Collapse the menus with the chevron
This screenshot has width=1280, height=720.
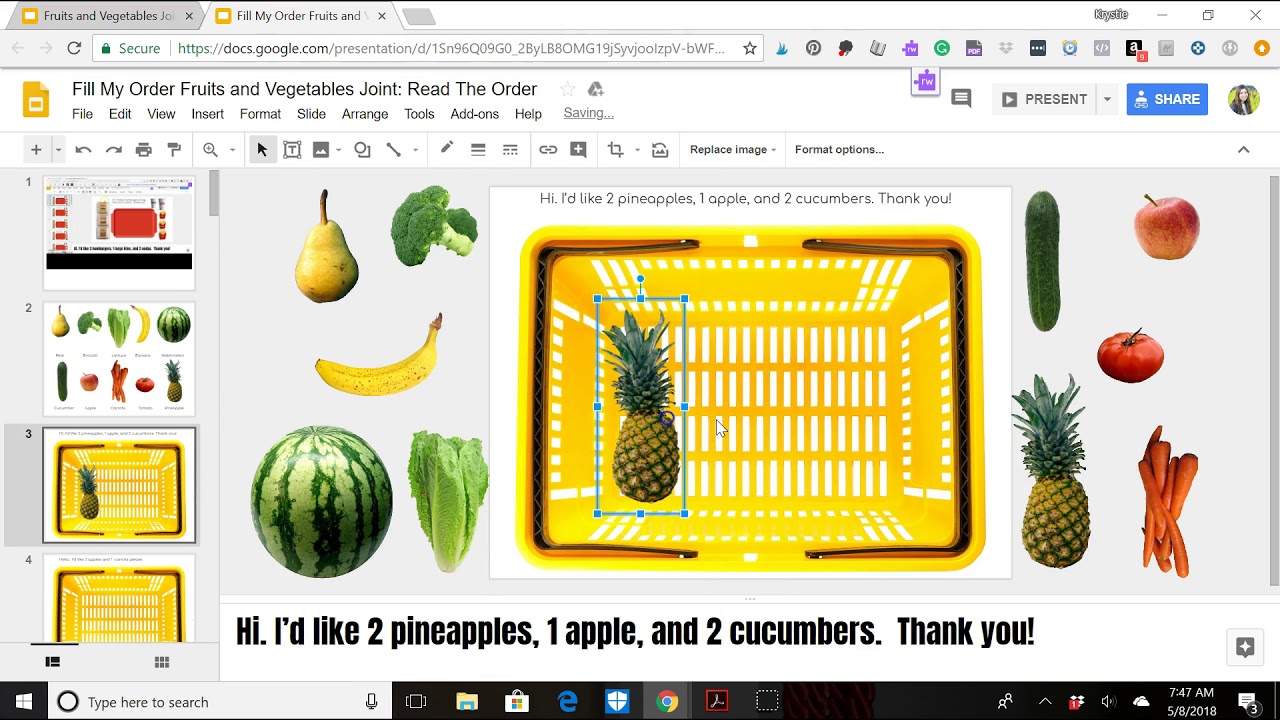point(1243,150)
